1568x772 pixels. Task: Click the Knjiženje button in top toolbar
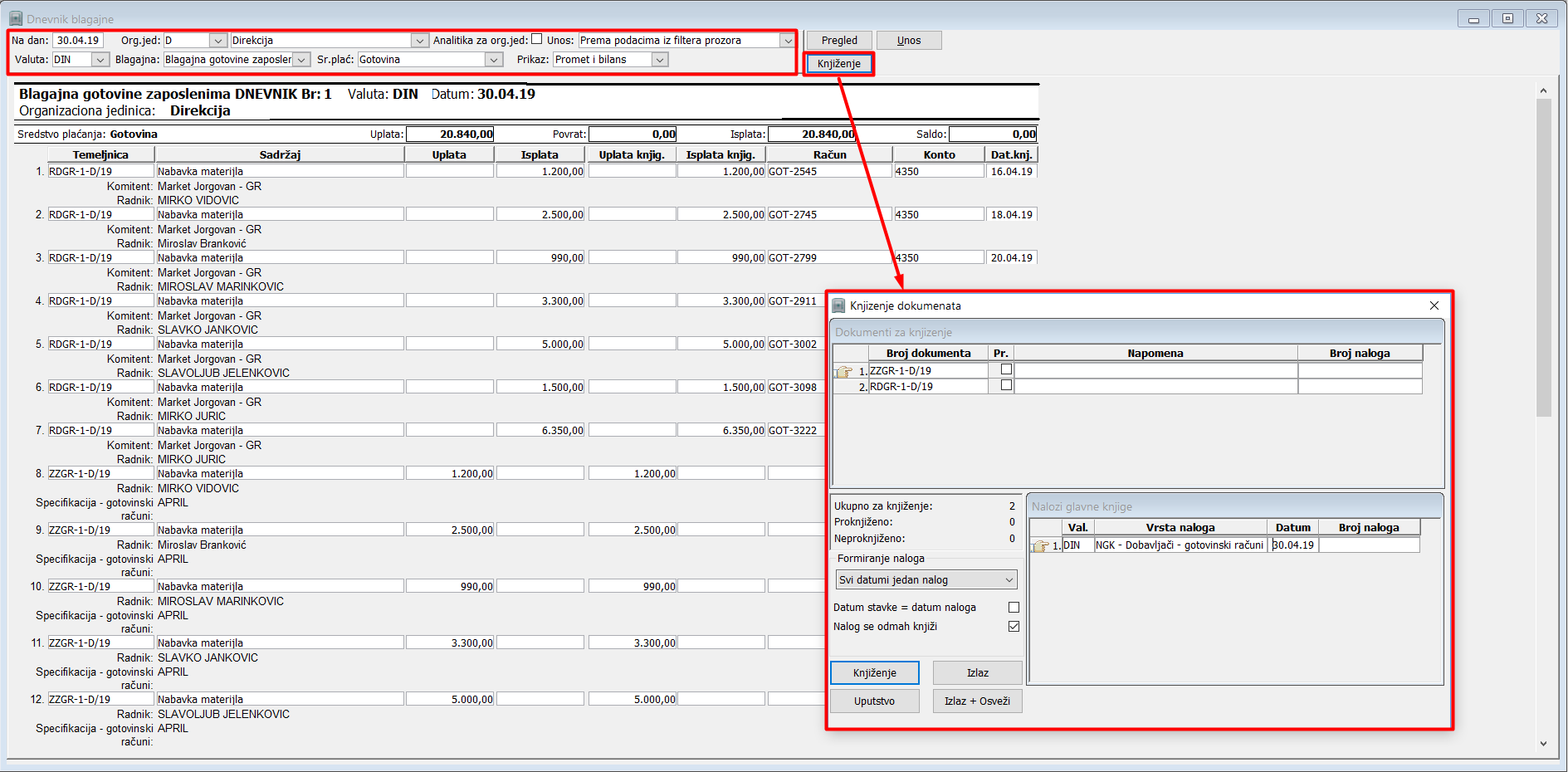(838, 64)
